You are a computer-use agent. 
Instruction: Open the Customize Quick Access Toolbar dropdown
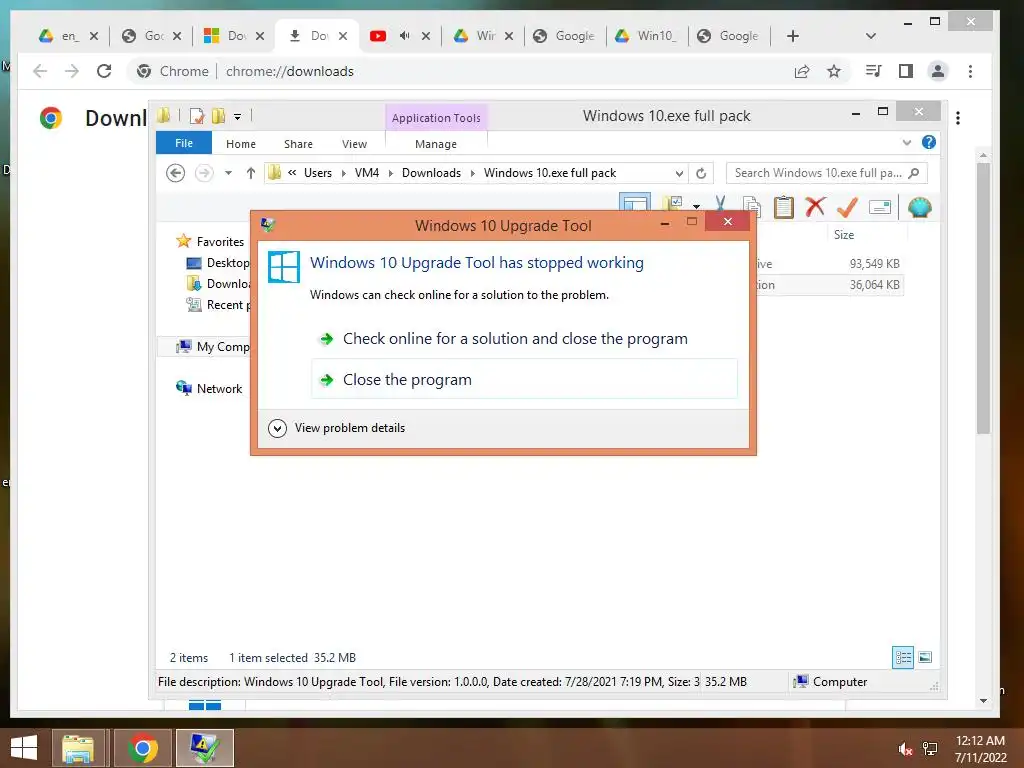tap(237, 117)
